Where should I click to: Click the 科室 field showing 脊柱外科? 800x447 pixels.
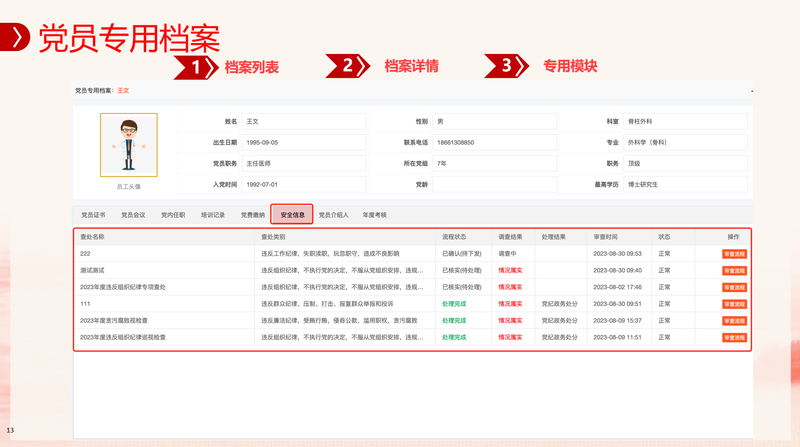(685, 121)
